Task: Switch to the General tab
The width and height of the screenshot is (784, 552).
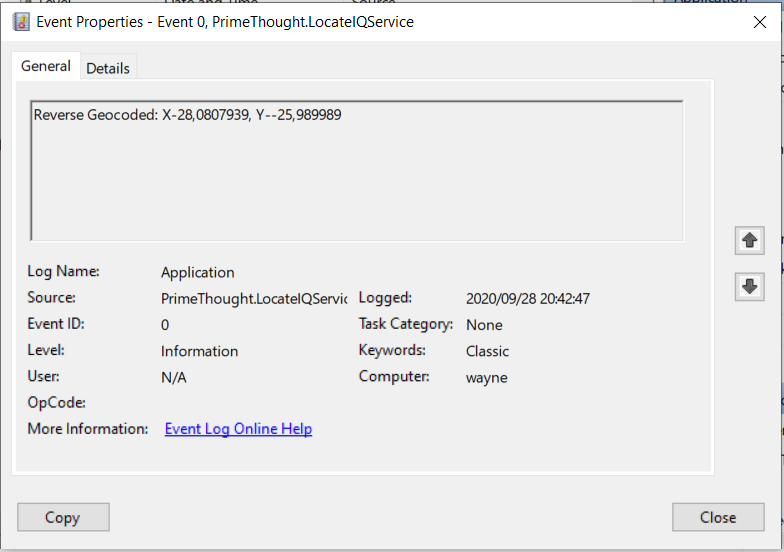Action: (46, 67)
